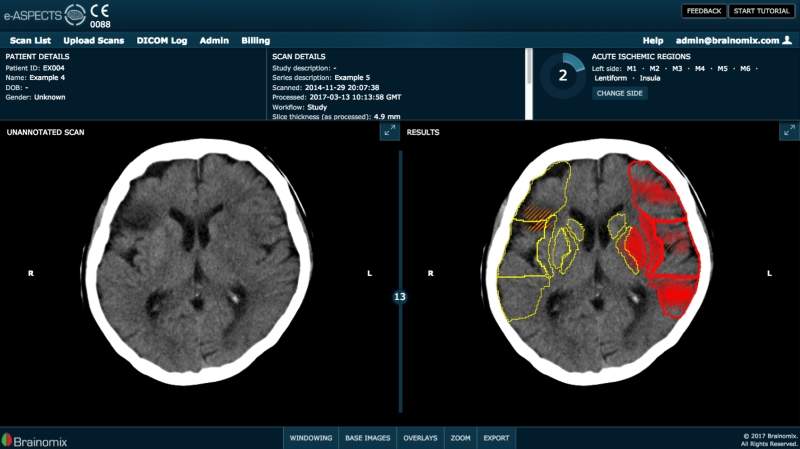The height and width of the screenshot is (449, 800).
Task: Go to the Scan List page
Action: pyautogui.click(x=31, y=41)
